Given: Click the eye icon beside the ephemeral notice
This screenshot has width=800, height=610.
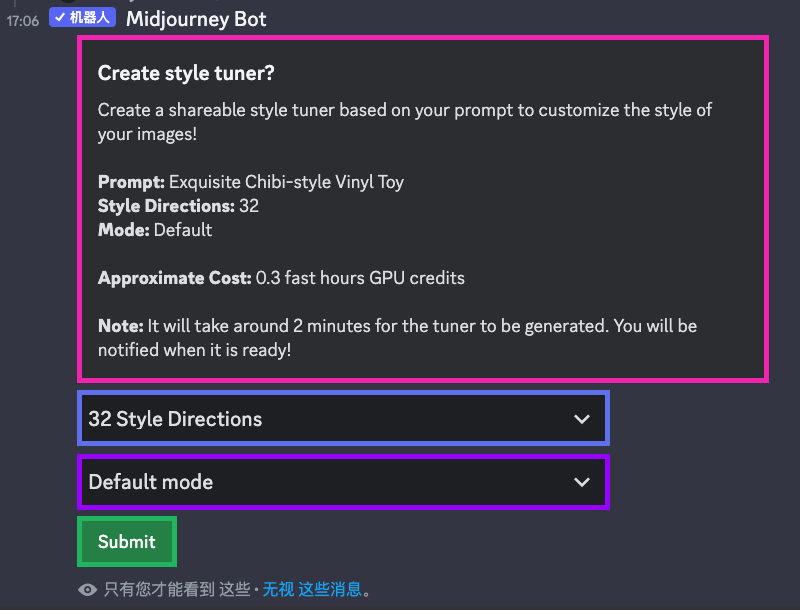Looking at the screenshot, I should point(87,590).
